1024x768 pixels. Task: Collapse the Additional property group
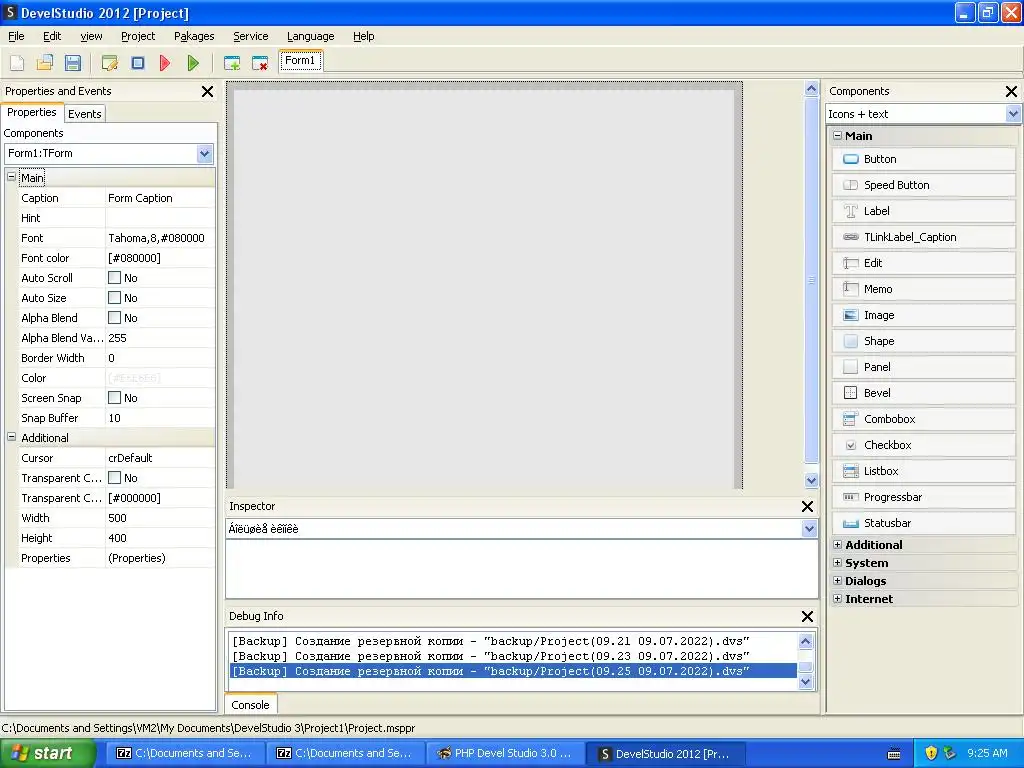tap(11, 437)
